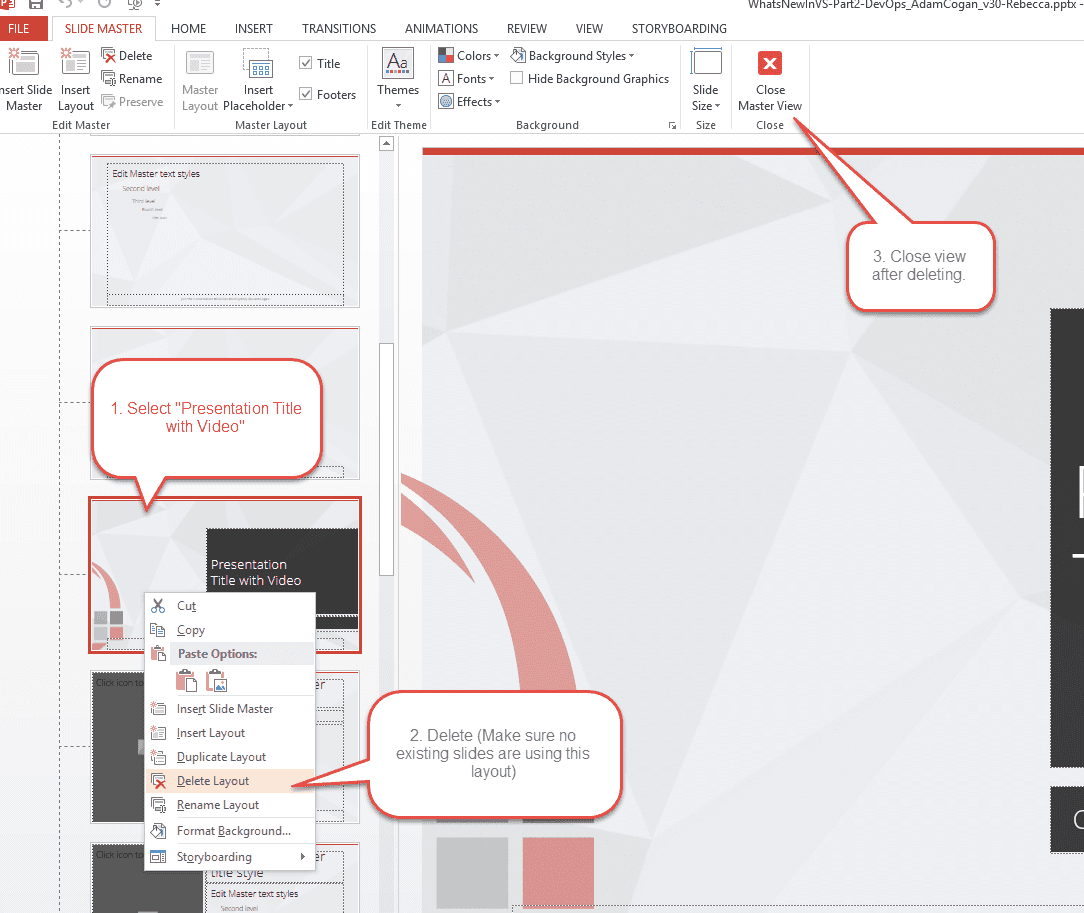Select Cut scissors icon in context menu
This screenshot has height=913, width=1084.
point(158,606)
